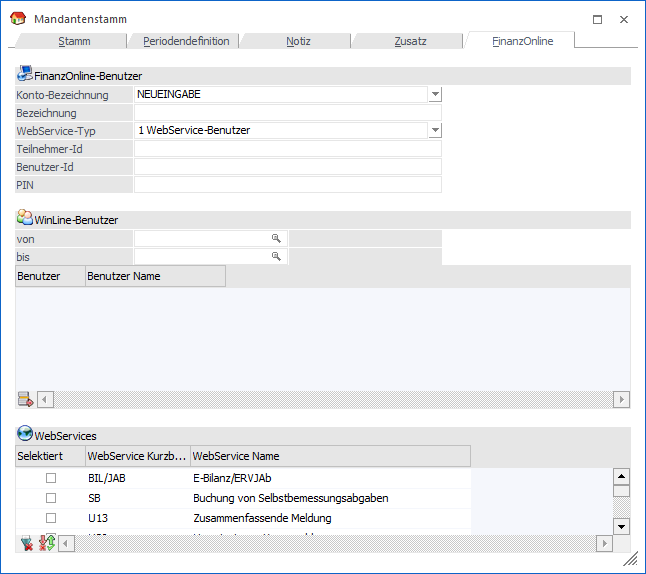
Task: Click the WebServices globe section icon
Action: [x=25, y=435]
